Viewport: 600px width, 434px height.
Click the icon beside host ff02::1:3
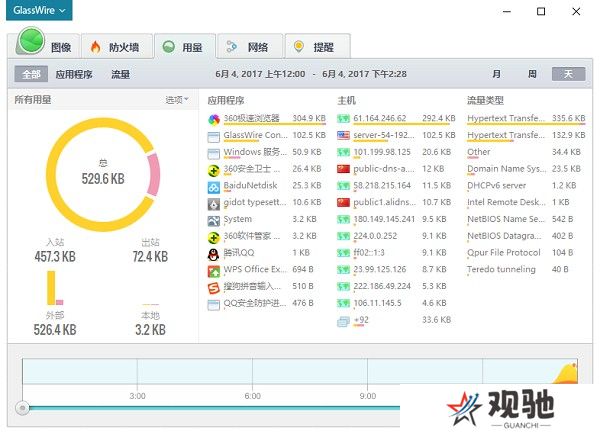[x=343, y=253]
